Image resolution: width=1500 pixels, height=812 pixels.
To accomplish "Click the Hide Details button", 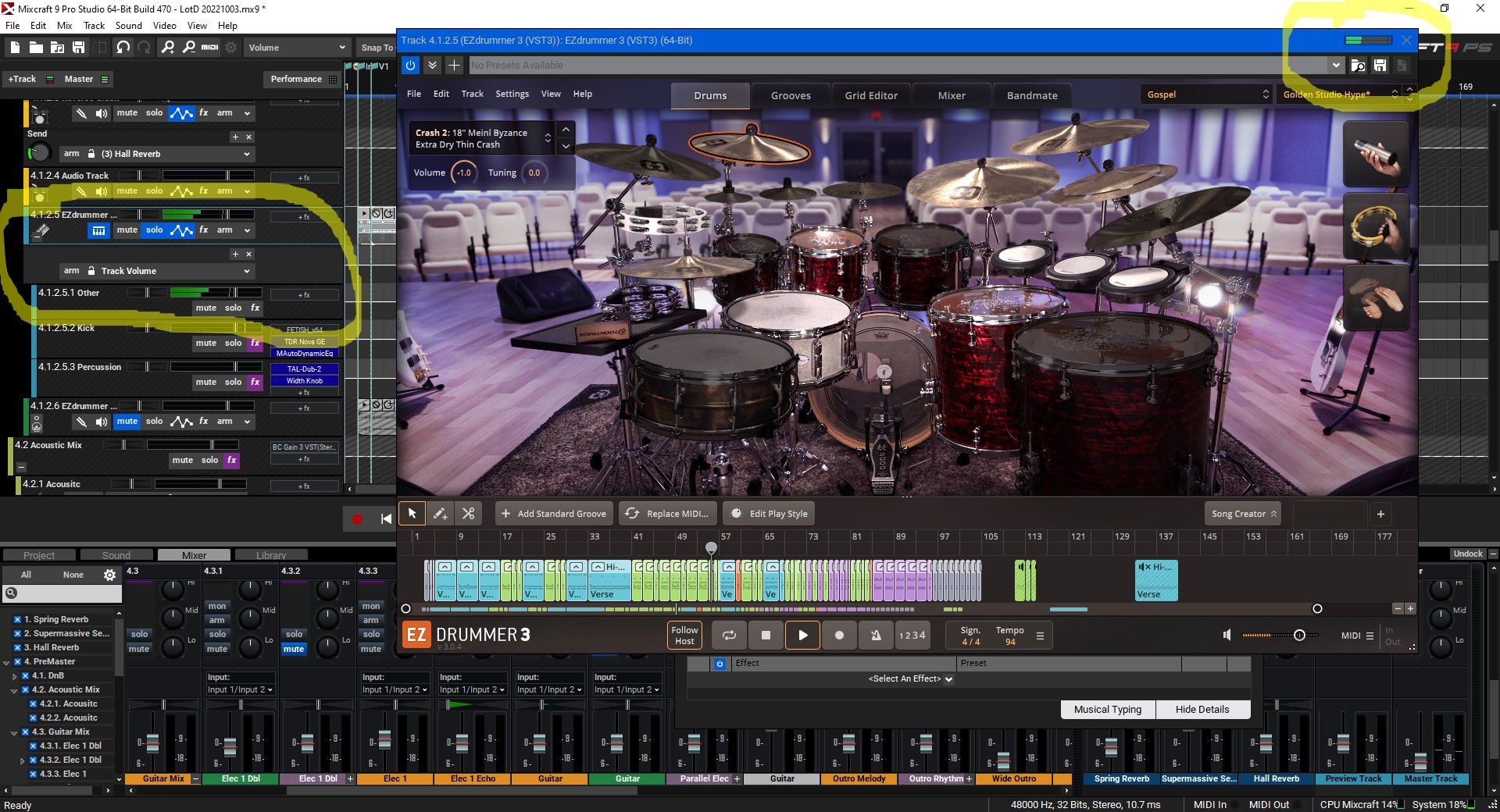I will (1202, 709).
